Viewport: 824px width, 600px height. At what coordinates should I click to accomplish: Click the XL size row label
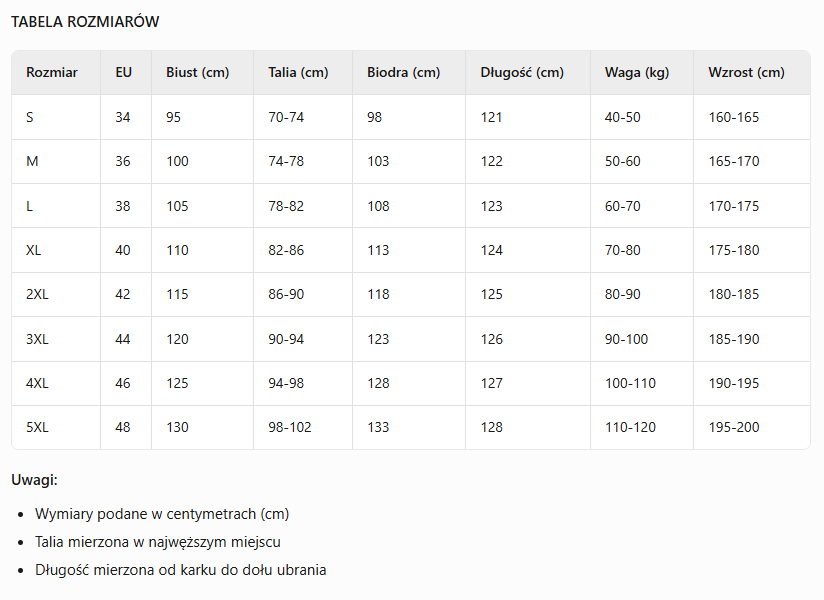pos(34,250)
